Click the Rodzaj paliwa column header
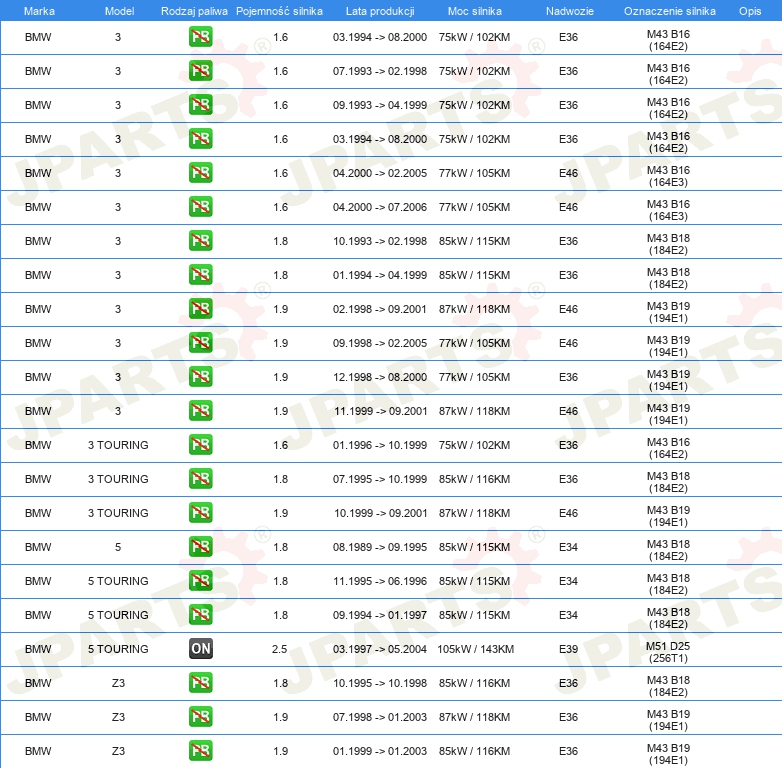782x768 pixels. pyautogui.click(x=194, y=11)
